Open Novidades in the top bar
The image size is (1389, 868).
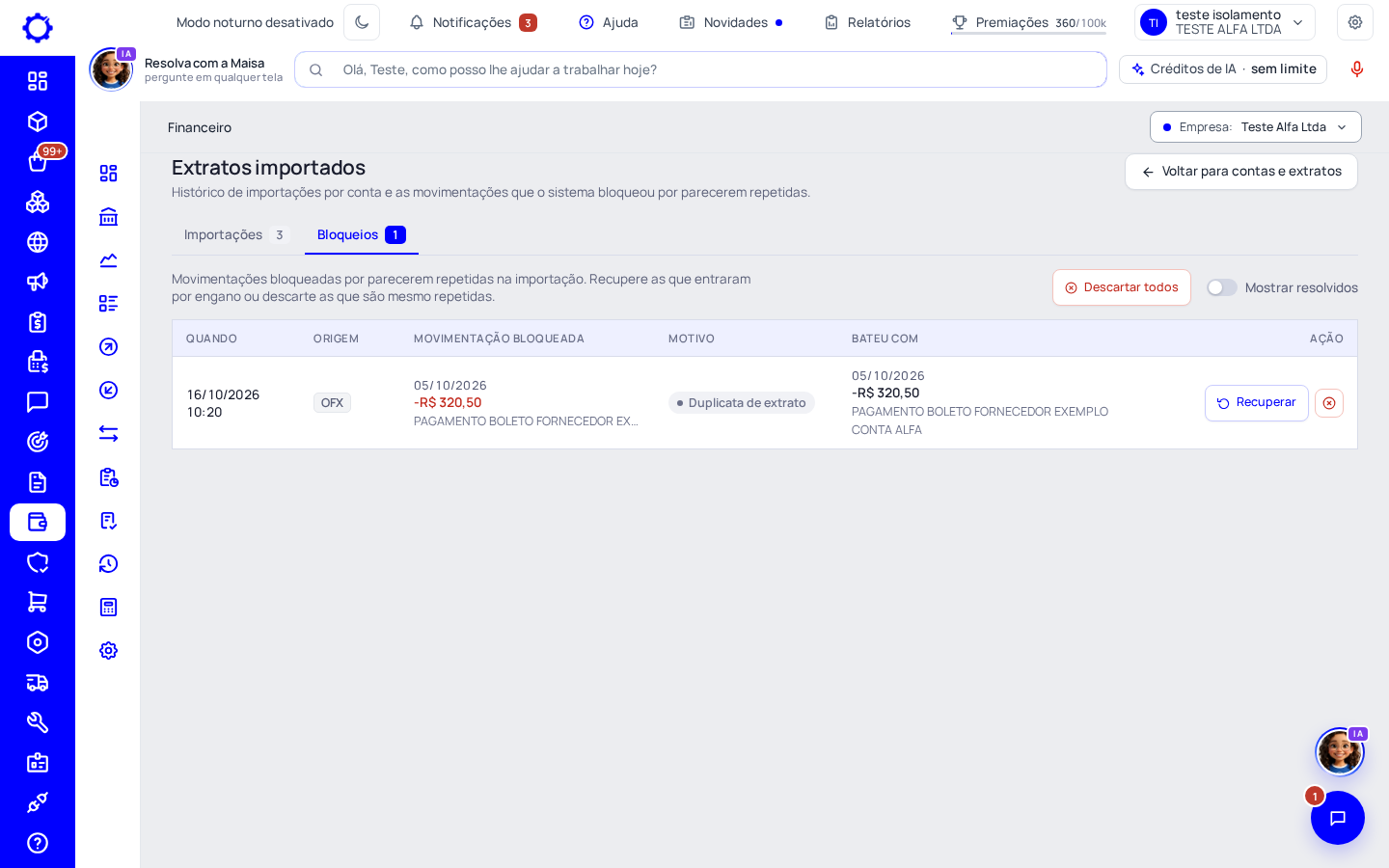point(731,22)
